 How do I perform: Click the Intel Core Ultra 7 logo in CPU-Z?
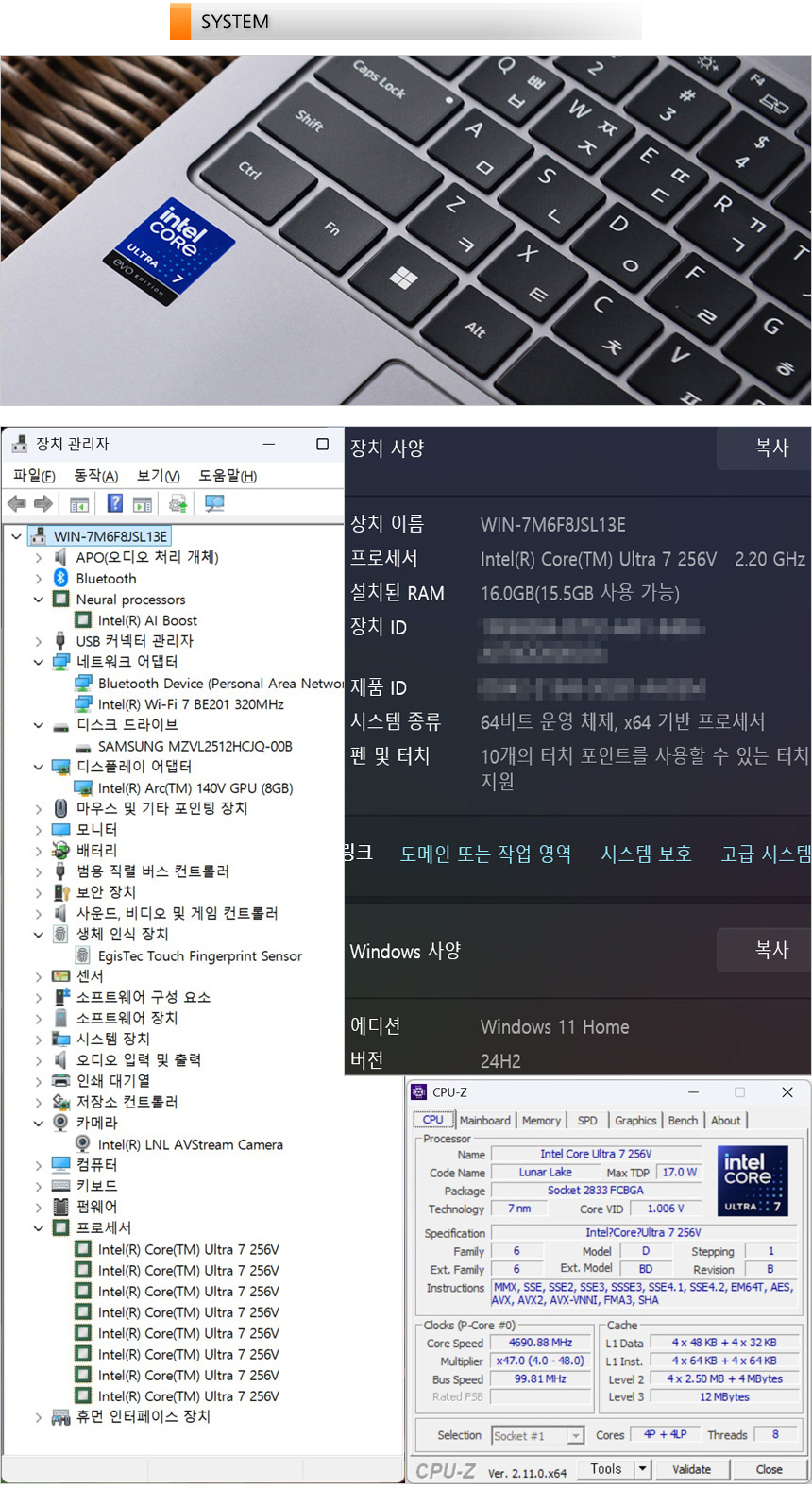coord(753,1180)
